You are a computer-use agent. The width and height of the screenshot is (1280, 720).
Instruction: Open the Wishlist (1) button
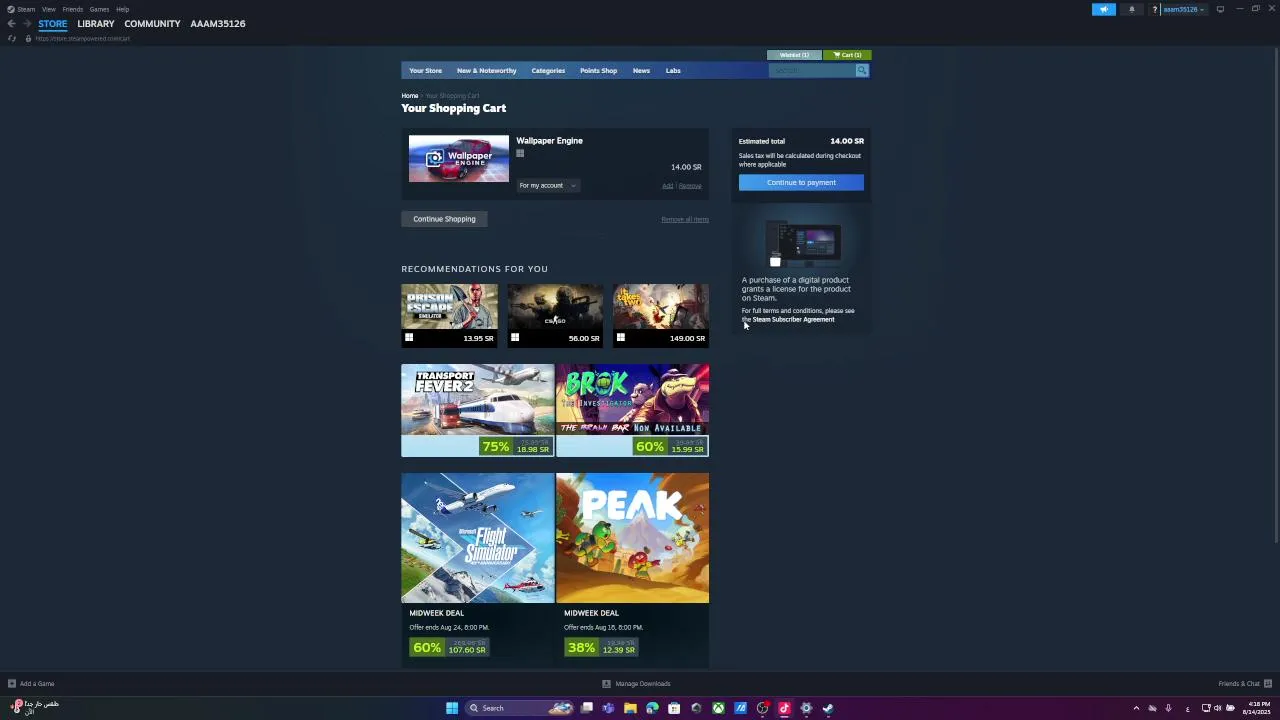click(794, 55)
